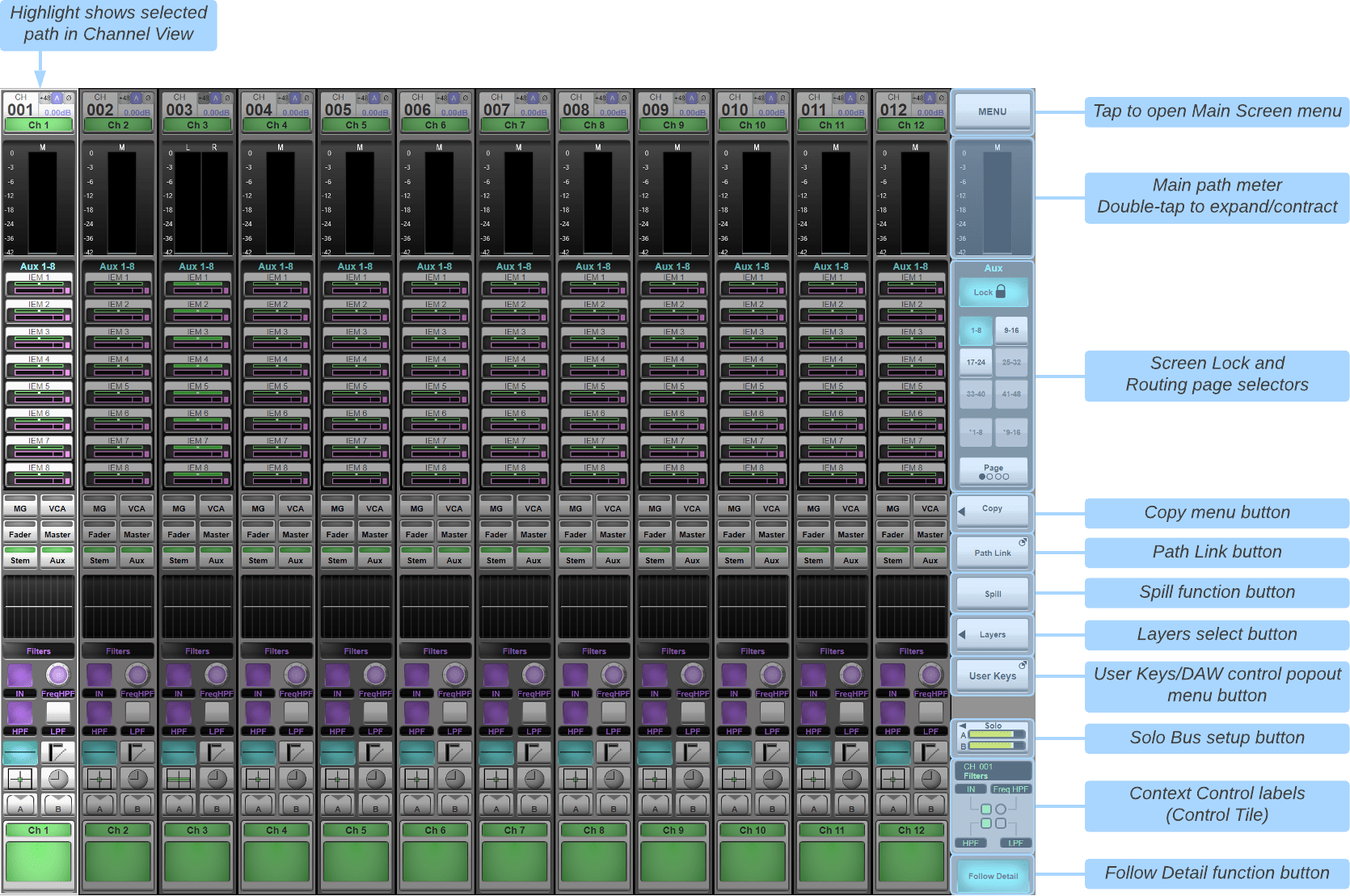
Task: Open the EQ graph display on Ch 7
Action: click(x=515, y=606)
